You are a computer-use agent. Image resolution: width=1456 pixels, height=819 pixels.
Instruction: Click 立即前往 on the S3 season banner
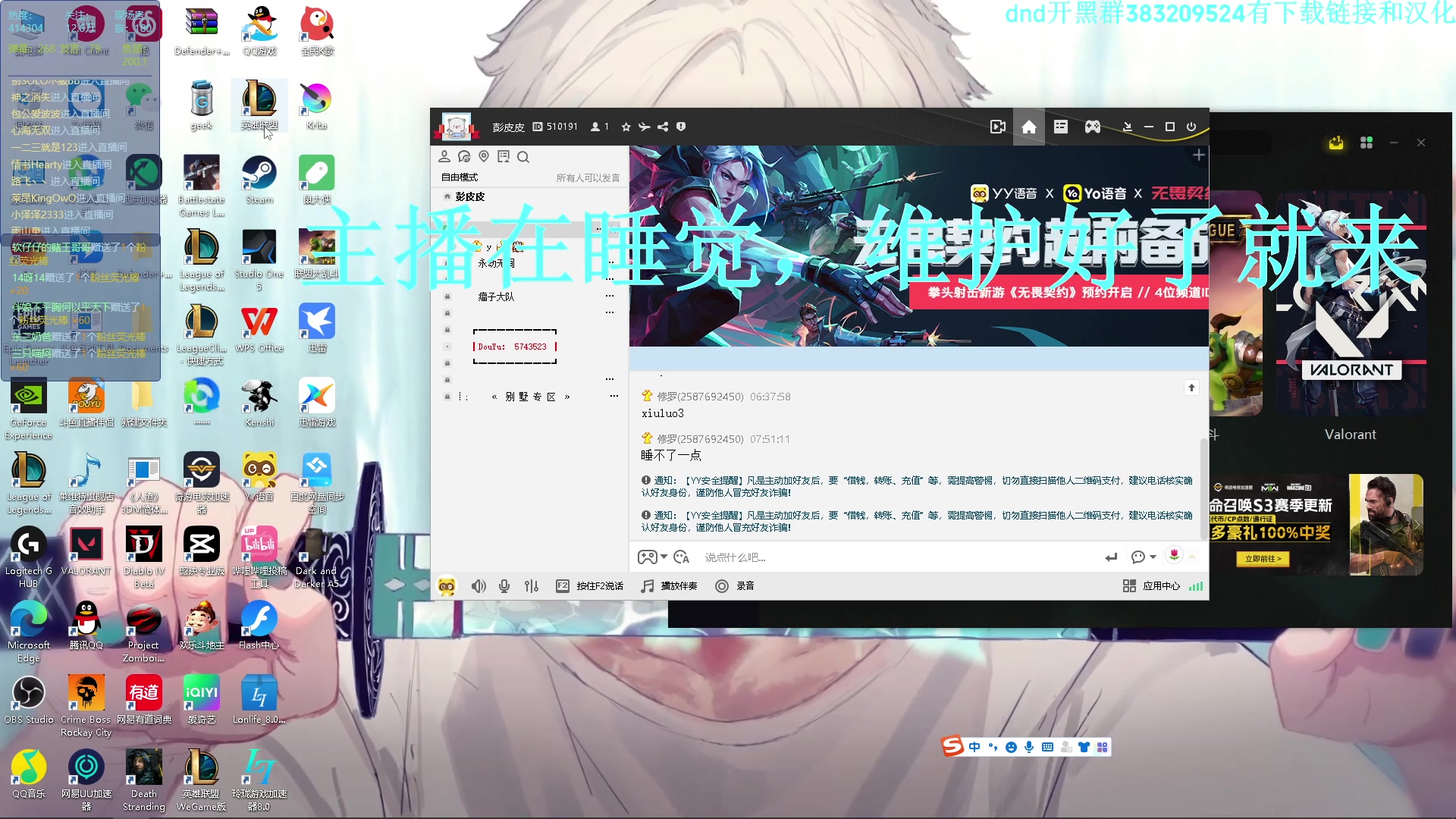1263,559
